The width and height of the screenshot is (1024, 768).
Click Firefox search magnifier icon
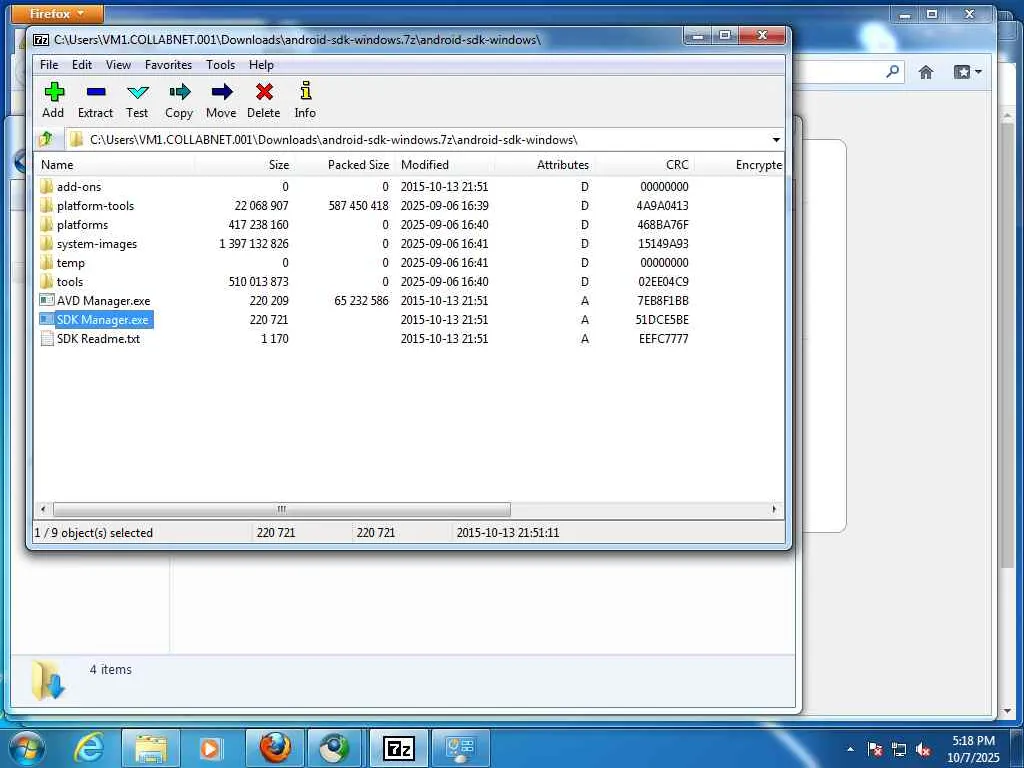pyautogui.click(x=893, y=71)
